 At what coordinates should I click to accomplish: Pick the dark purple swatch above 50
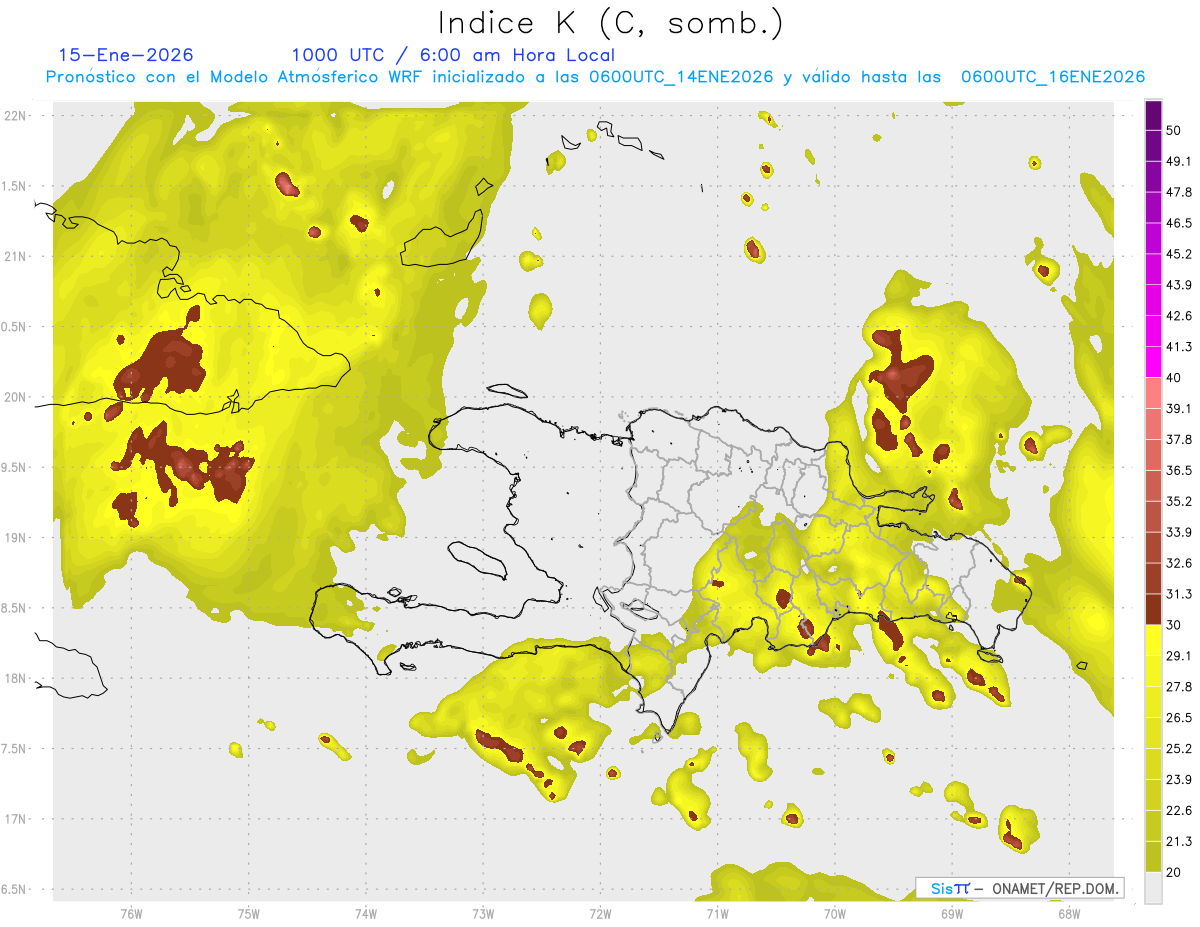[1153, 115]
